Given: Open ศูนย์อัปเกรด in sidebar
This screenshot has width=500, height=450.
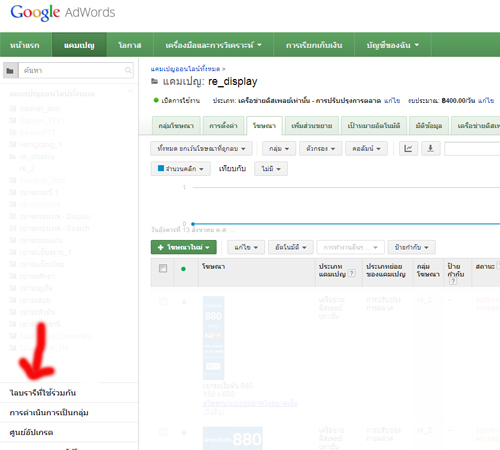Looking at the screenshot, I should (x=31, y=433).
